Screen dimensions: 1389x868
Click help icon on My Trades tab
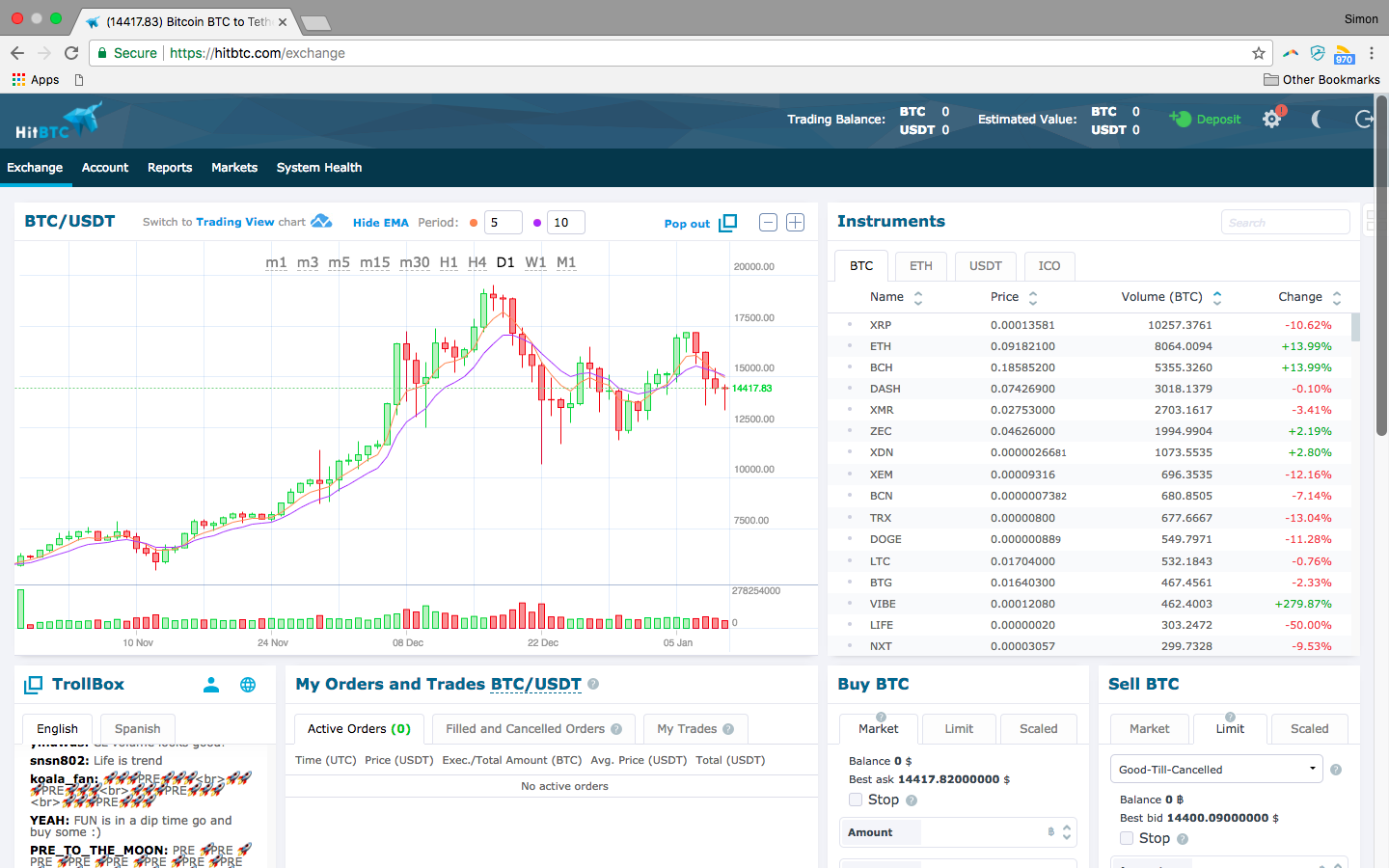728,729
